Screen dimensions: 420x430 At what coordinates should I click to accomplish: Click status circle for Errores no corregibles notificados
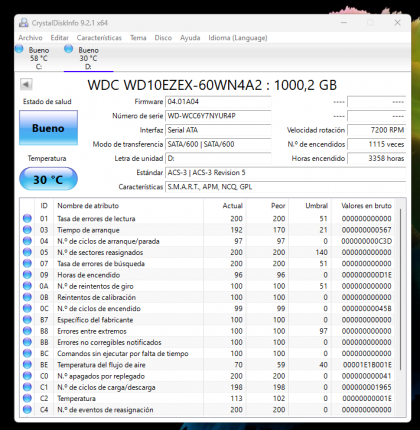[x=27, y=342]
